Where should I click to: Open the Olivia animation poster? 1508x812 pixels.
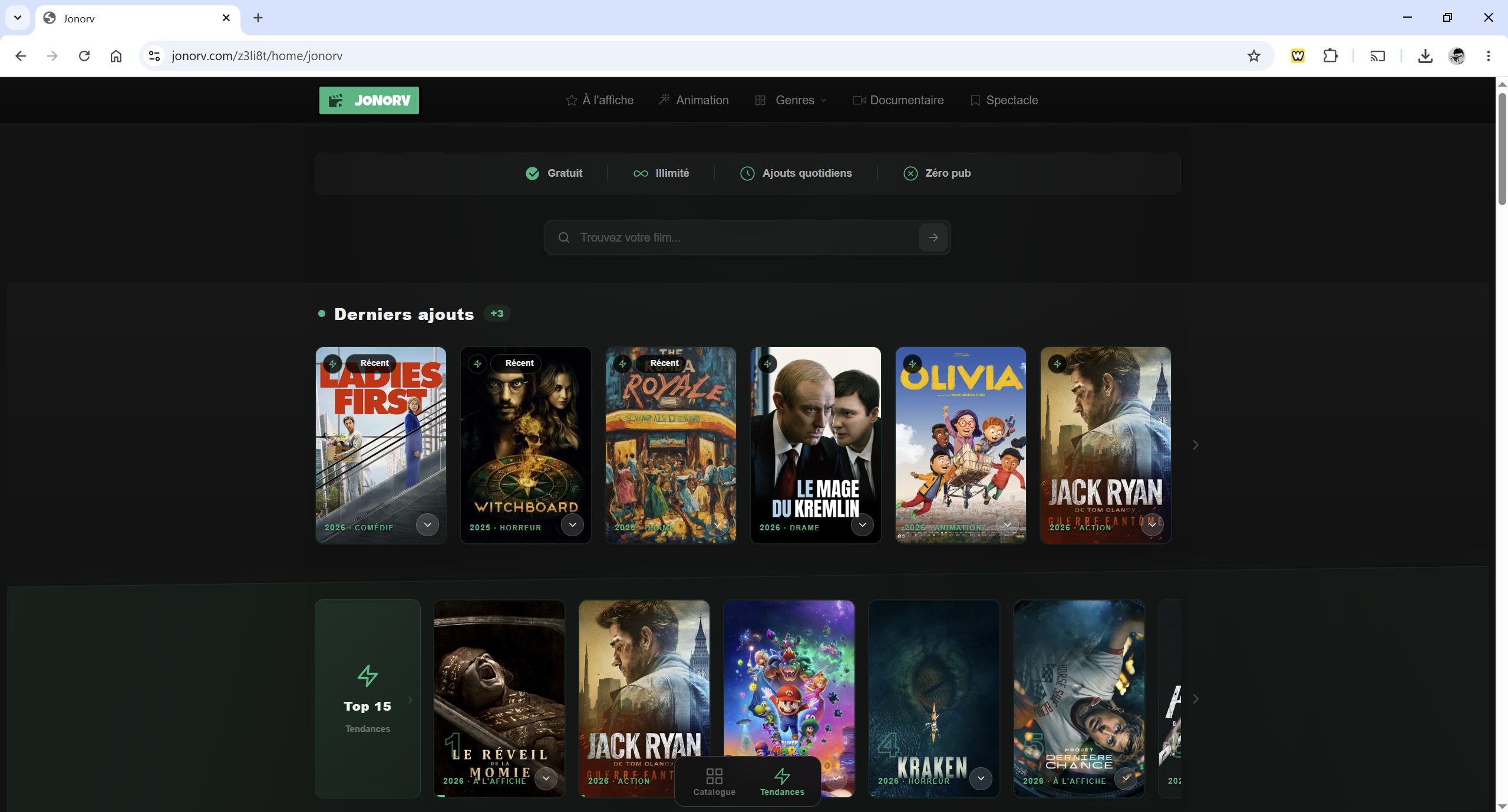point(961,445)
